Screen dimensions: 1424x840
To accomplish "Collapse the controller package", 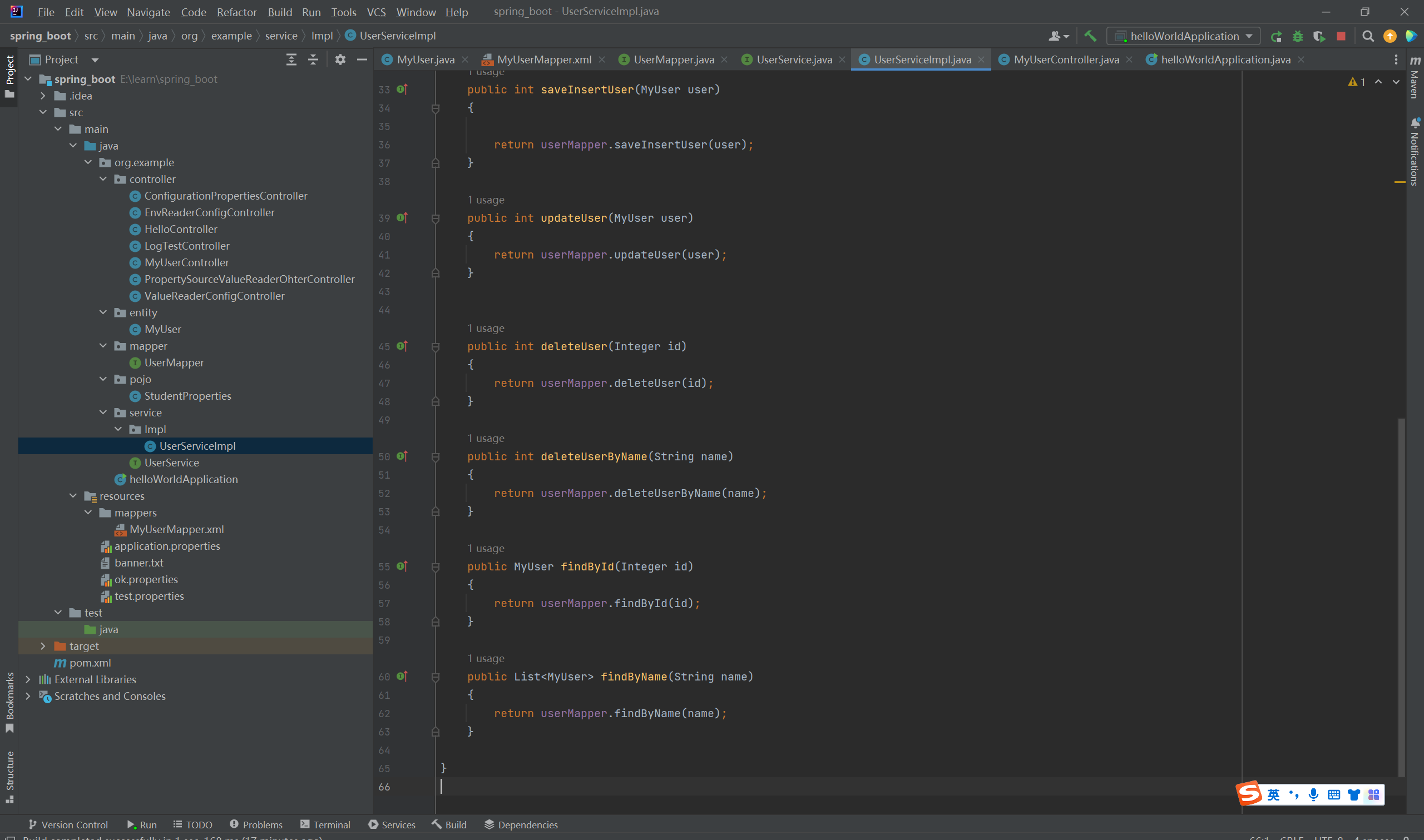I will (103, 179).
